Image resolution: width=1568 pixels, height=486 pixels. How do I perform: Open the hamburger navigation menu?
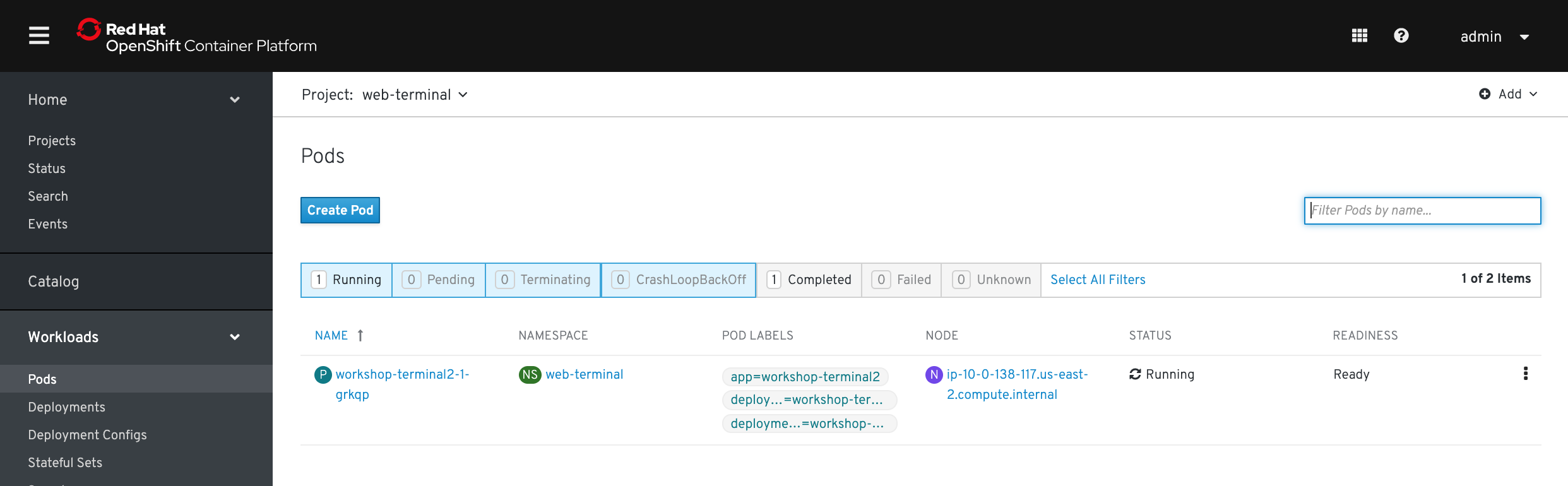39,35
